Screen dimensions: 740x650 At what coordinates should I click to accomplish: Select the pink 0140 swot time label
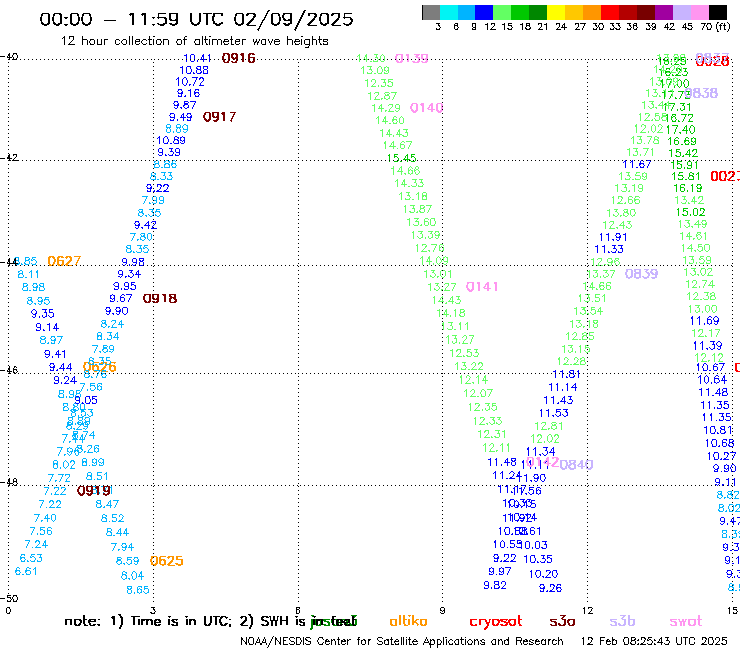tap(426, 108)
